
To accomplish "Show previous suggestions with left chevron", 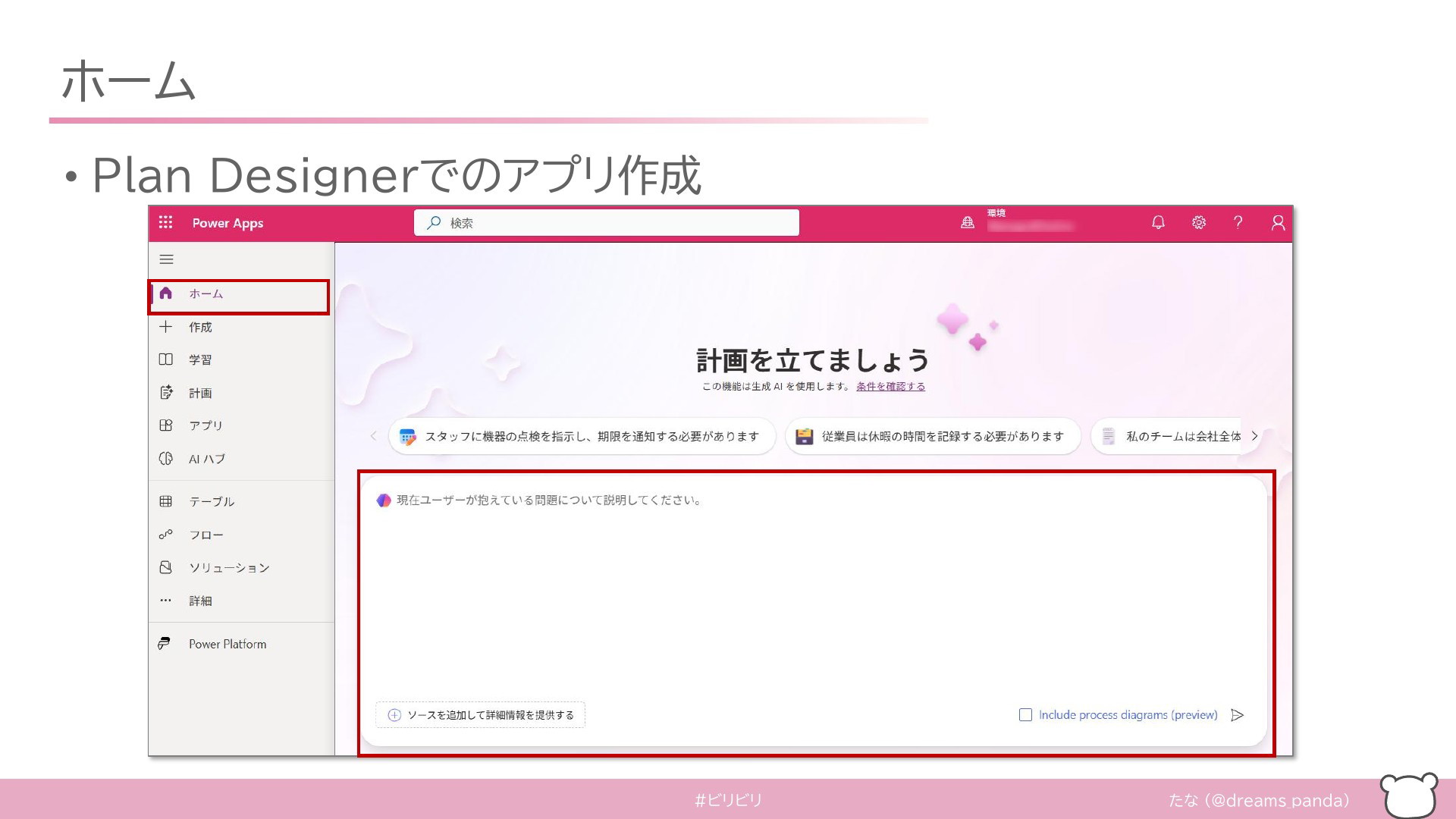I will pos(373,436).
